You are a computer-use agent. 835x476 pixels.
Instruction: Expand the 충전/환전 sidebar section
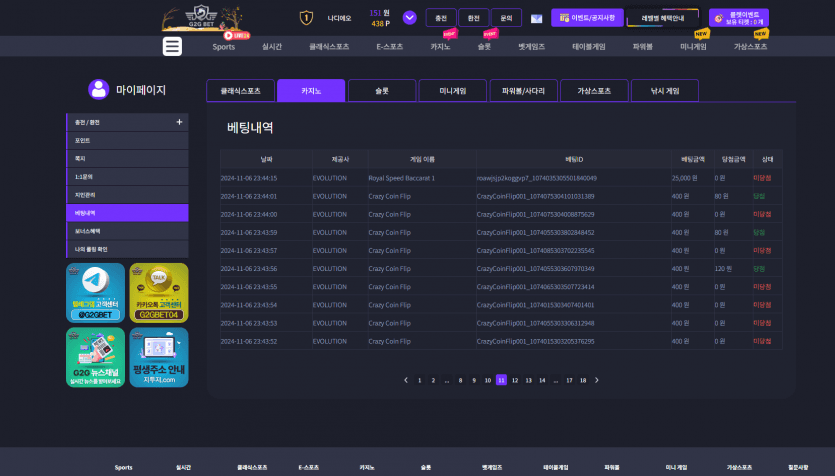point(179,122)
